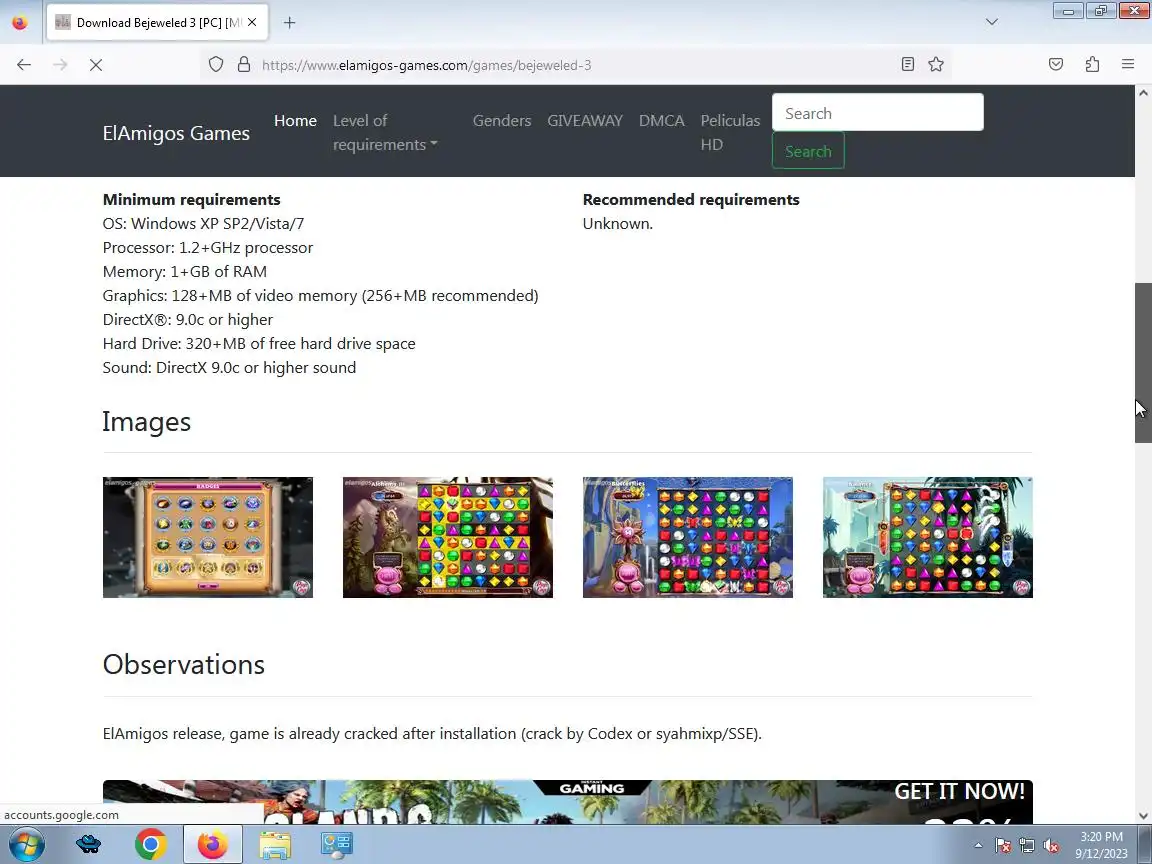Viewport: 1152px width, 864px height.
Task: Open Windows Explorer folder in taskbar
Action: pos(275,844)
